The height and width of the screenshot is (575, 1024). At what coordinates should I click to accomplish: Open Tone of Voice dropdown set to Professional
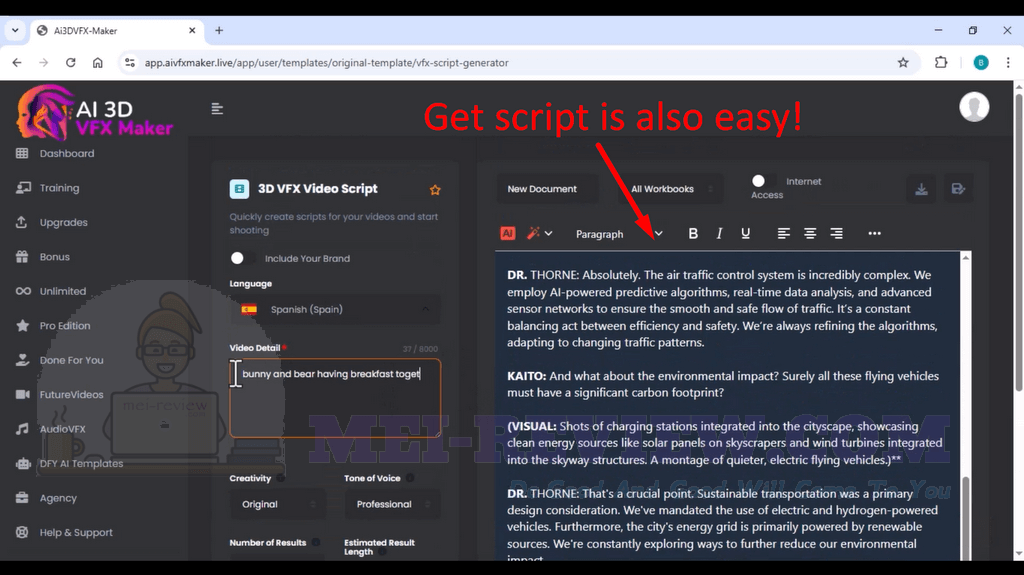(x=392, y=504)
